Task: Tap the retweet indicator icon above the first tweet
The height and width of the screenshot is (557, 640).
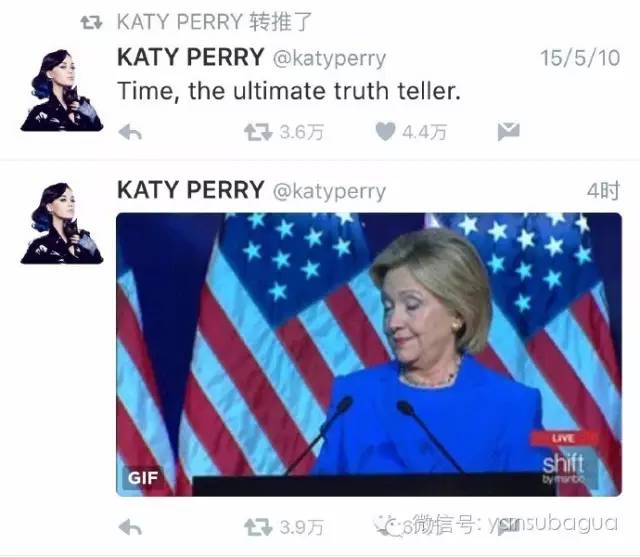Action: (x=91, y=22)
